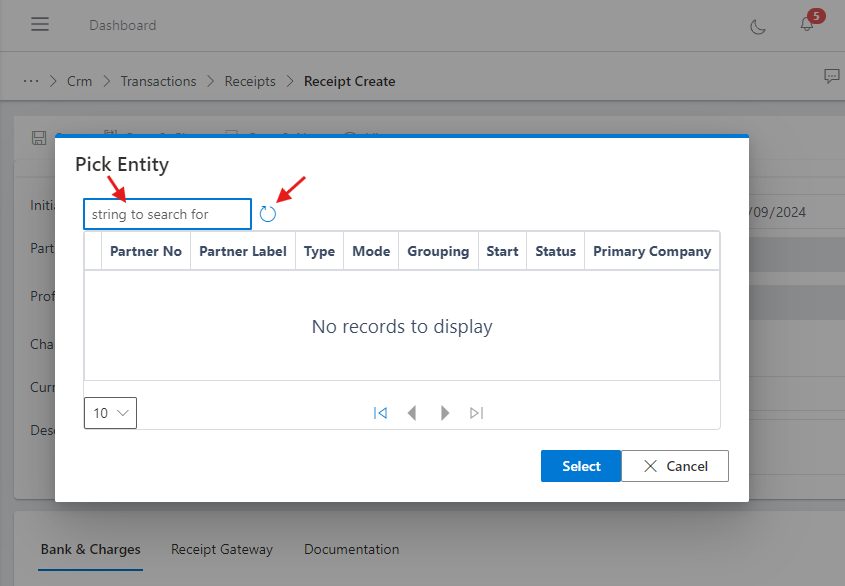This screenshot has height=586, width=845.
Task: Open the page size dropdown showing 10
Action: coord(110,412)
